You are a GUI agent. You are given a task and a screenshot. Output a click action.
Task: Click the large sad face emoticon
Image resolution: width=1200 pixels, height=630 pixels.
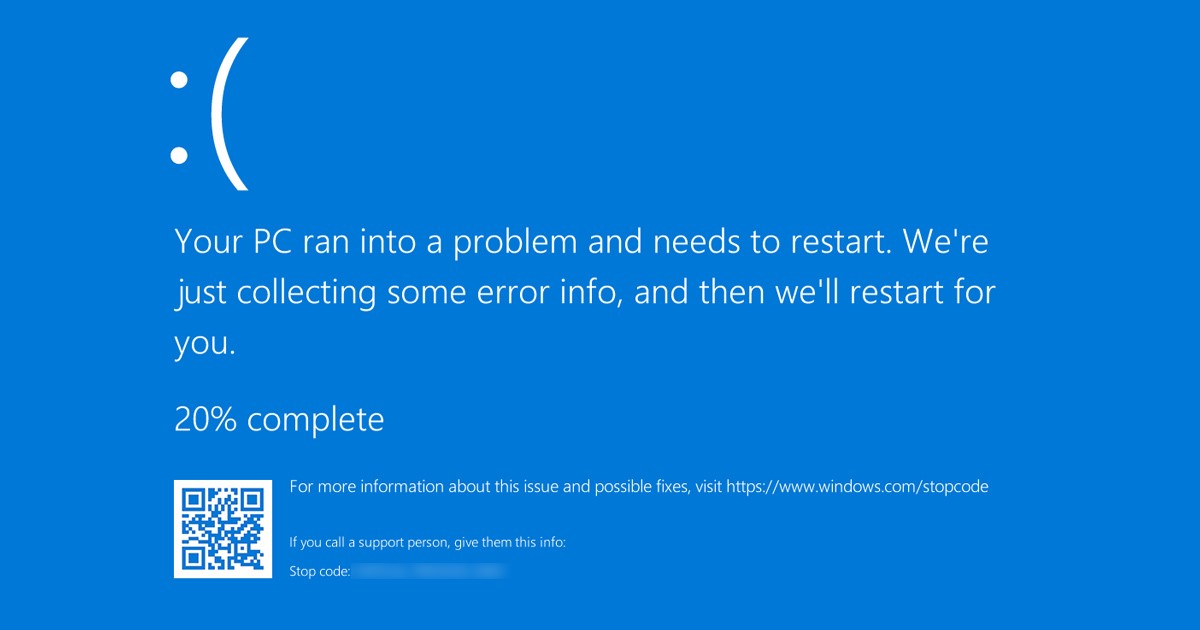pyautogui.click(x=210, y=113)
